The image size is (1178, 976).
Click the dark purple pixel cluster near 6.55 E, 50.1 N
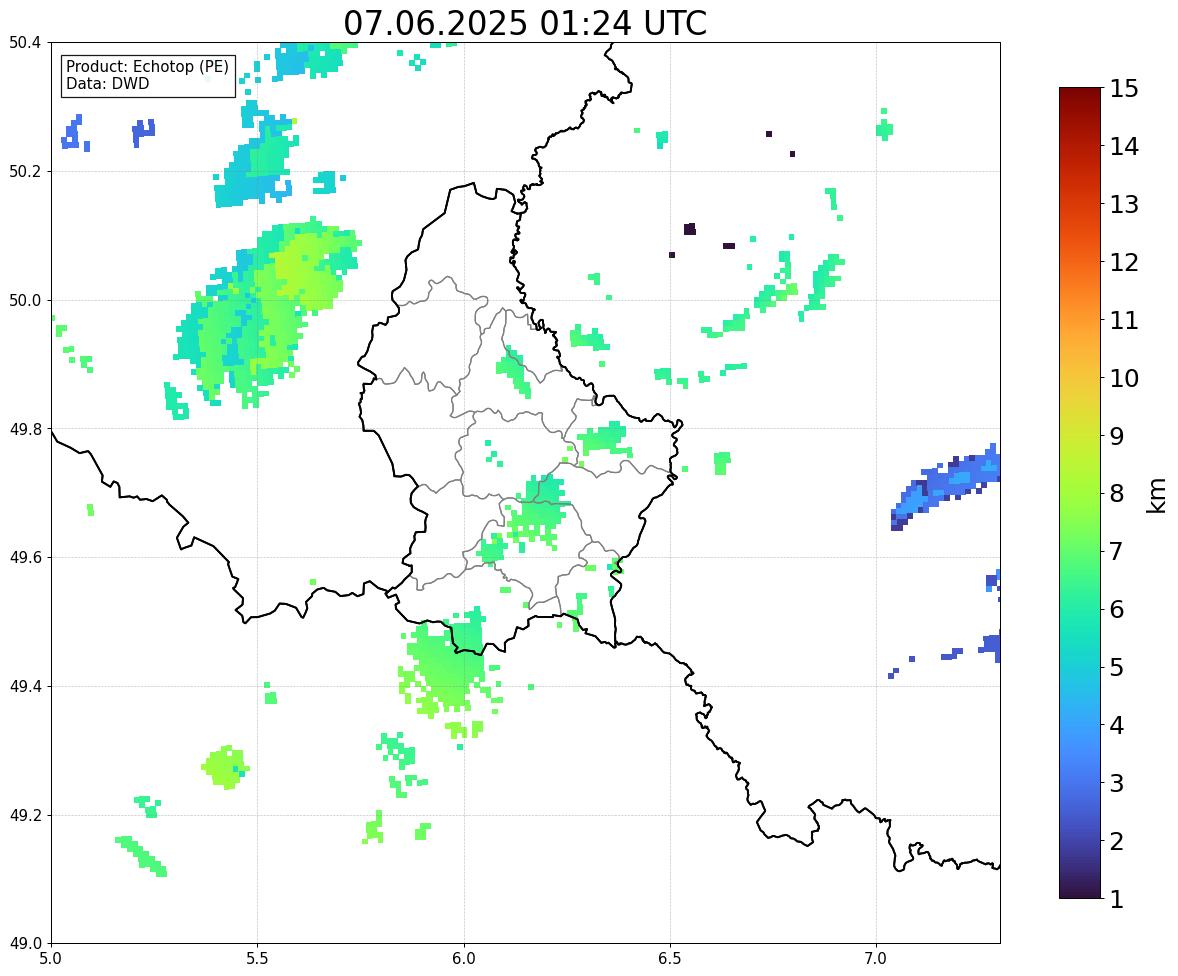[690, 229]
